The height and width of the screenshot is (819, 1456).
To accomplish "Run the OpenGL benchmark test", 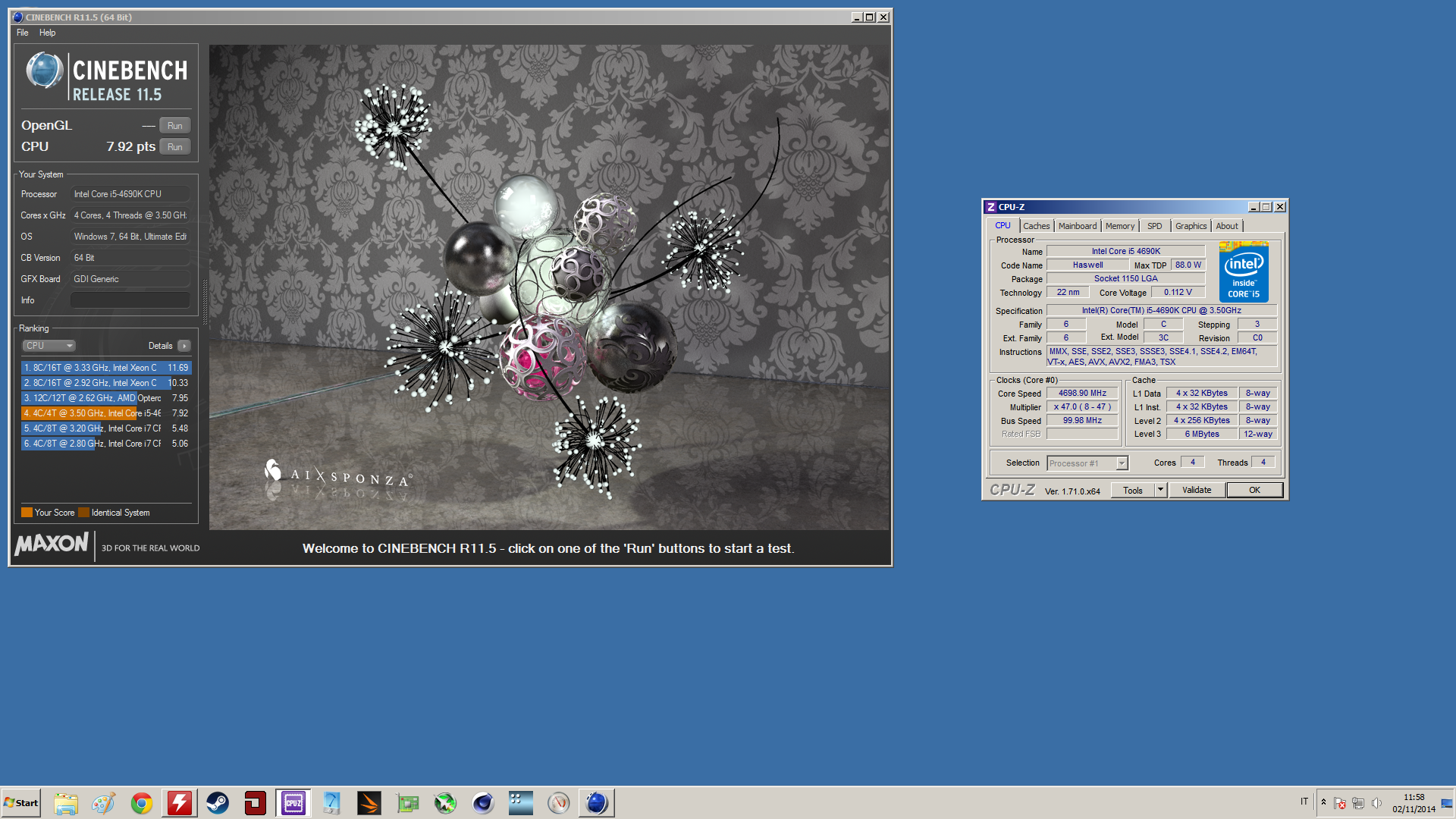I will tap(174, 126).
